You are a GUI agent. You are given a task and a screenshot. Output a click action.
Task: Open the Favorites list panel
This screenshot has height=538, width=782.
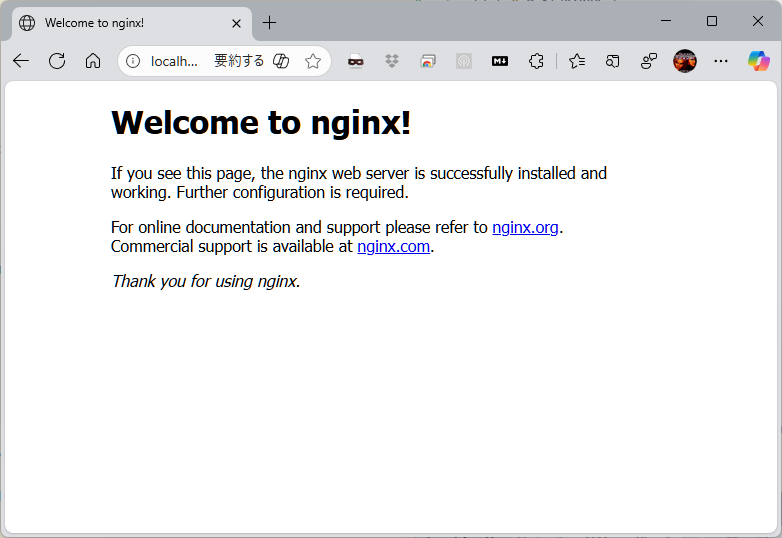tap(577, 61)
